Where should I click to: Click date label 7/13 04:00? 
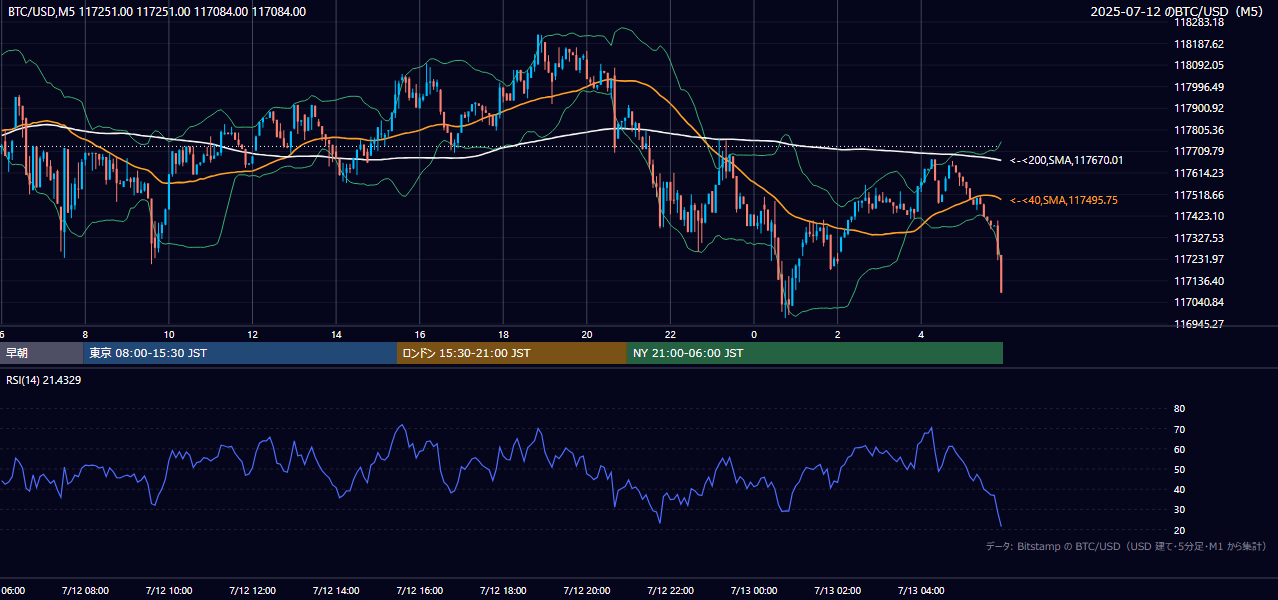click(921, 591)
